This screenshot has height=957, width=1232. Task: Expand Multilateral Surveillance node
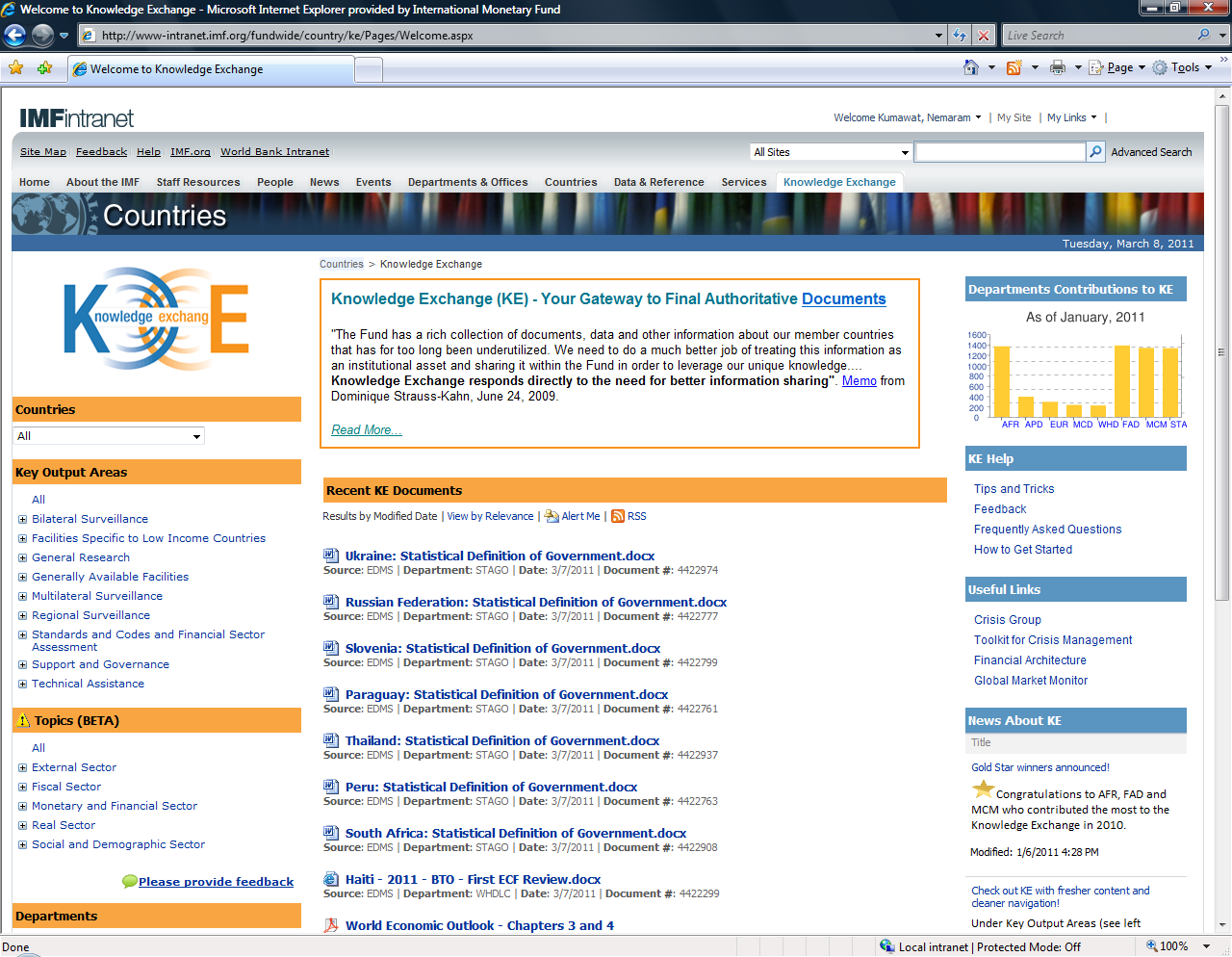click(x=22, y=596)
